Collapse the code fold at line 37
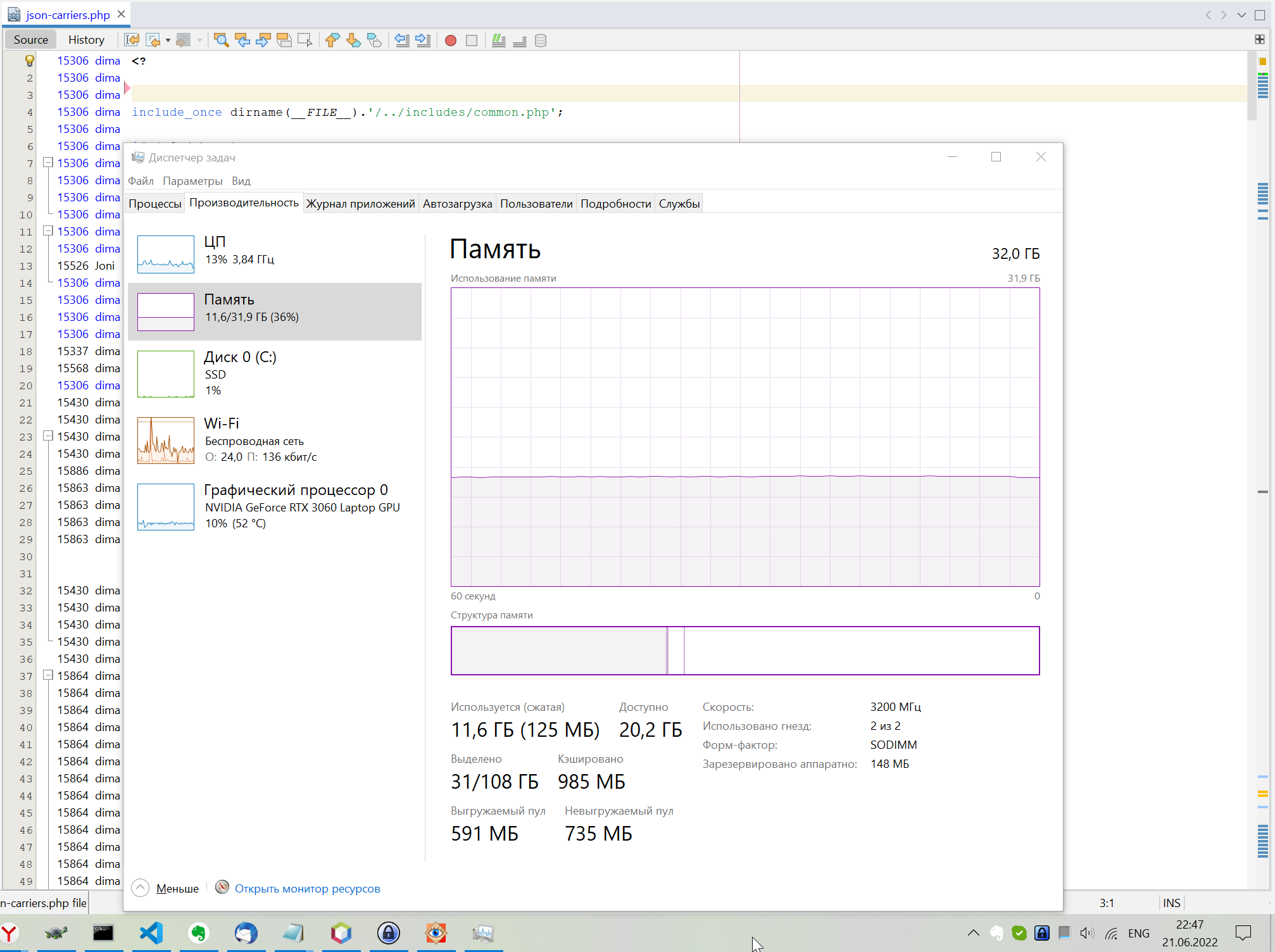Viewport: 1275px width, 952px height. click(47, 675)
